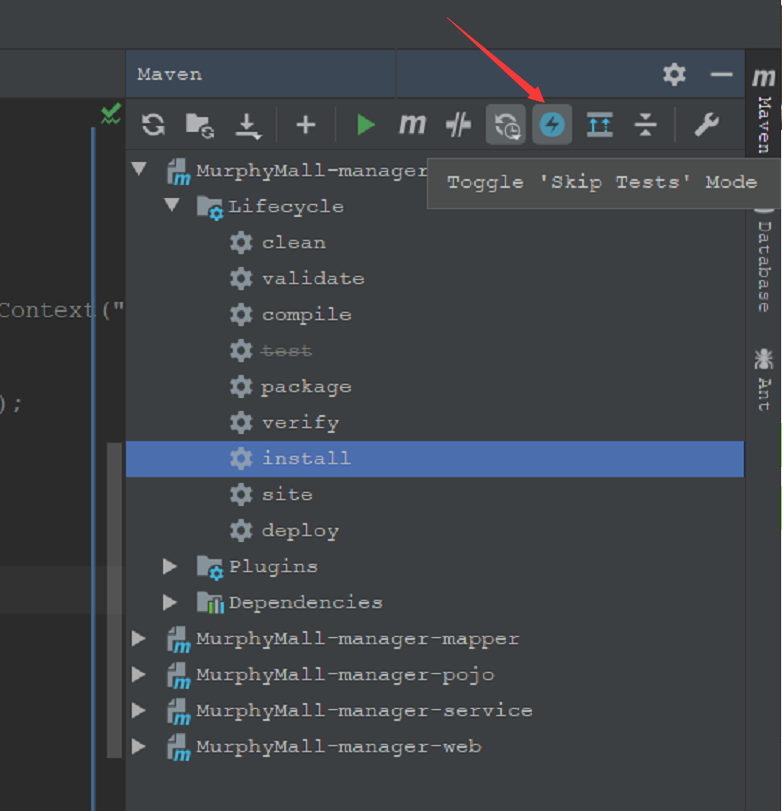The width and height of the screenshot is (782, 811).
Task: Click the Maven panel title
Action: point(169,74)
